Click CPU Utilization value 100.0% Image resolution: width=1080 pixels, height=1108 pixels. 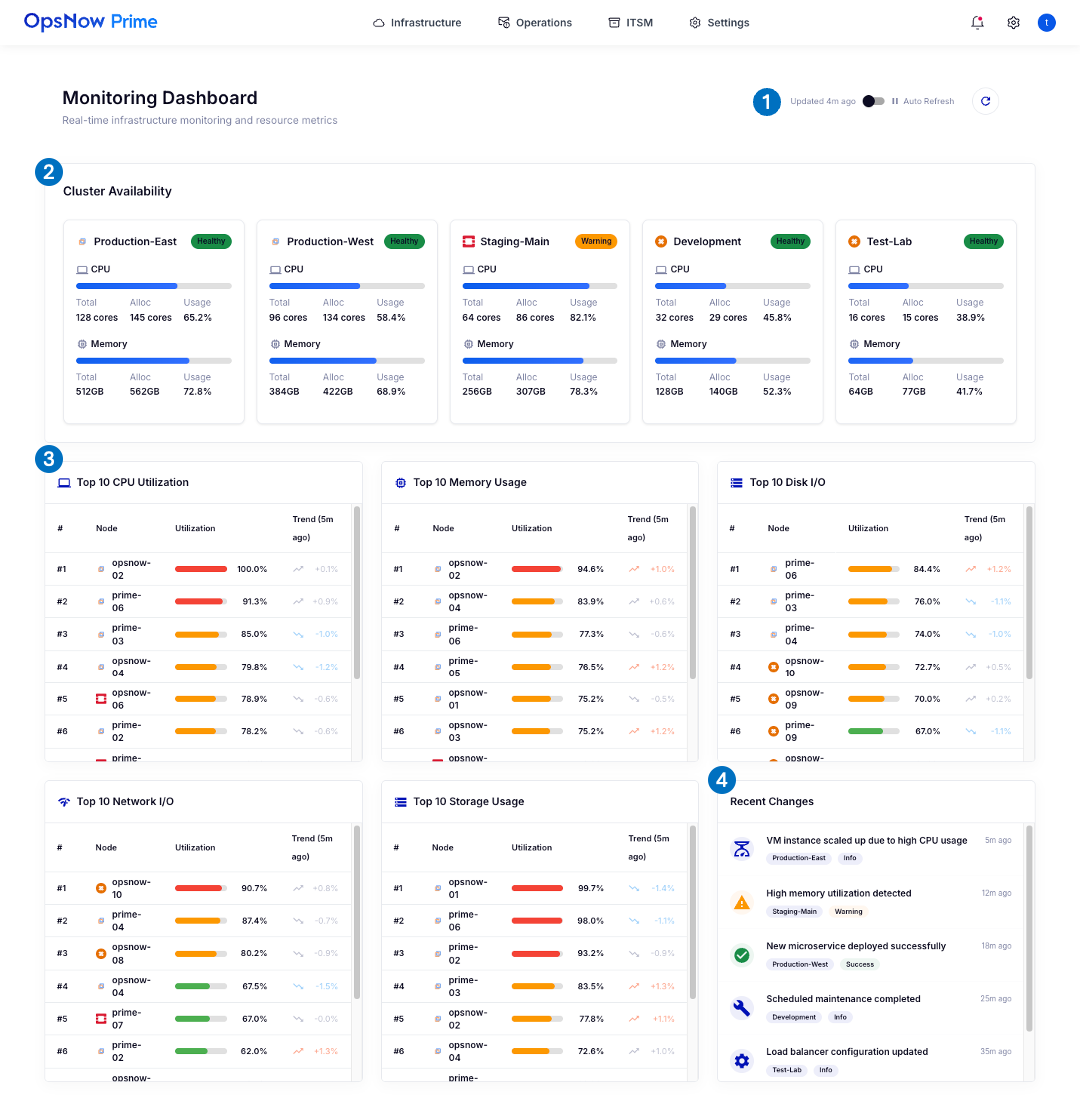(252, 569)
